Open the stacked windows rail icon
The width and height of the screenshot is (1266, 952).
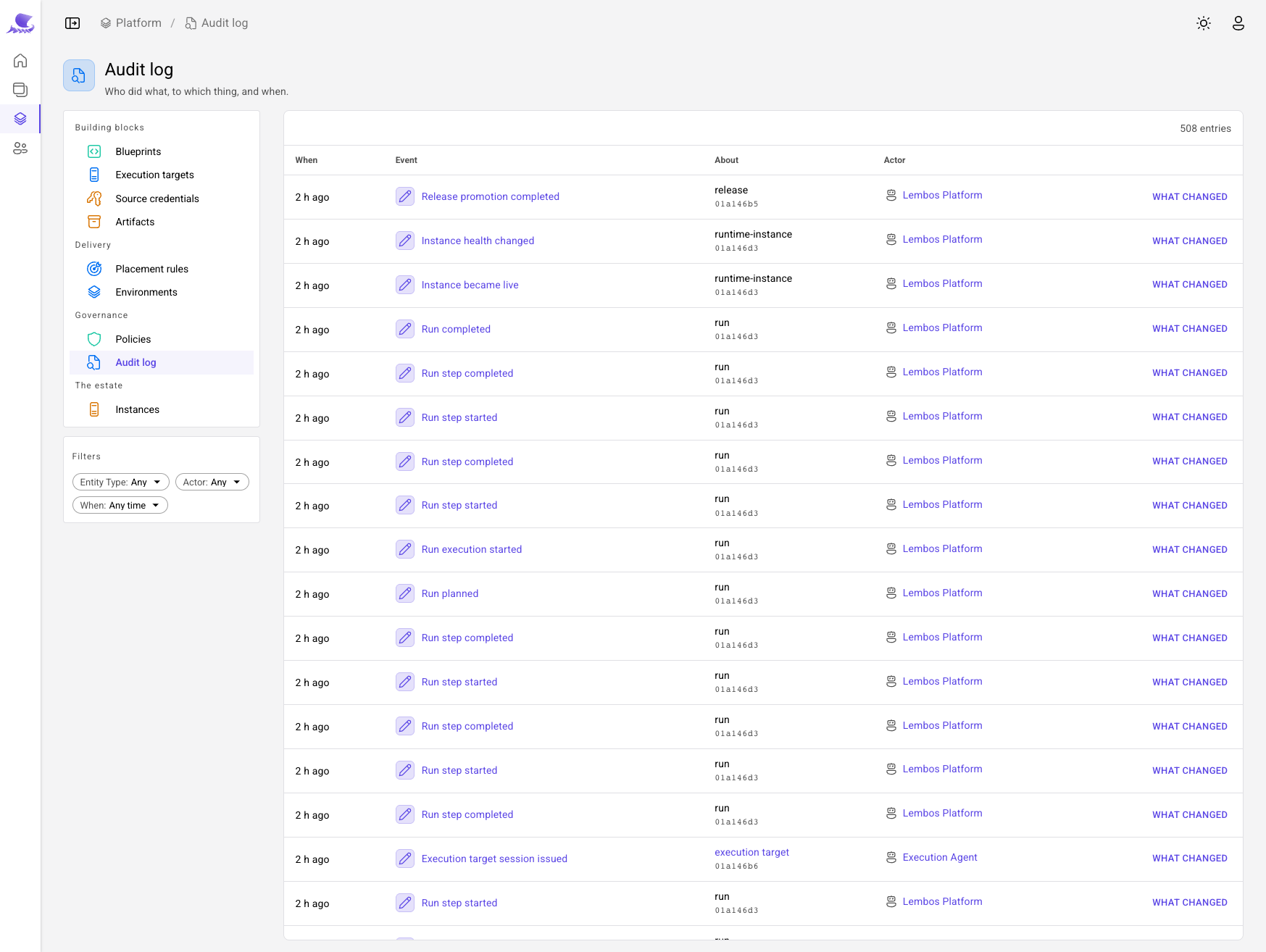[x=20, y=89]
